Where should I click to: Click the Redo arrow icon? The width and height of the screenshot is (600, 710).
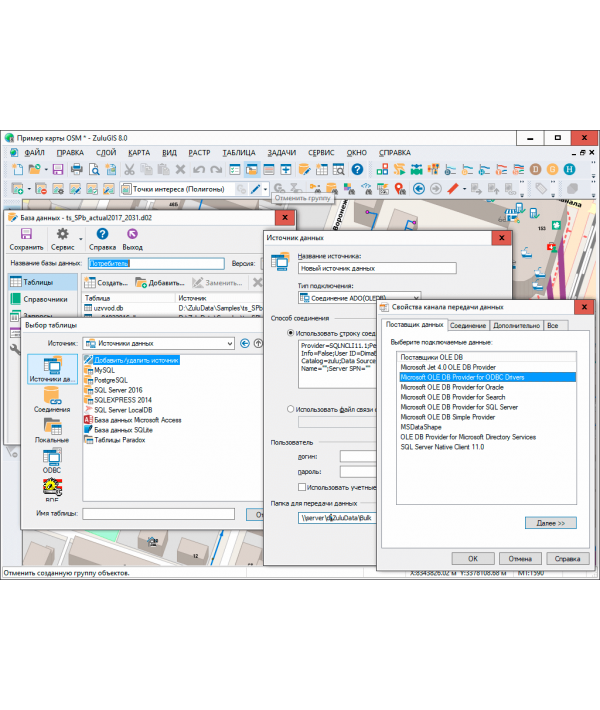point(216,170)
